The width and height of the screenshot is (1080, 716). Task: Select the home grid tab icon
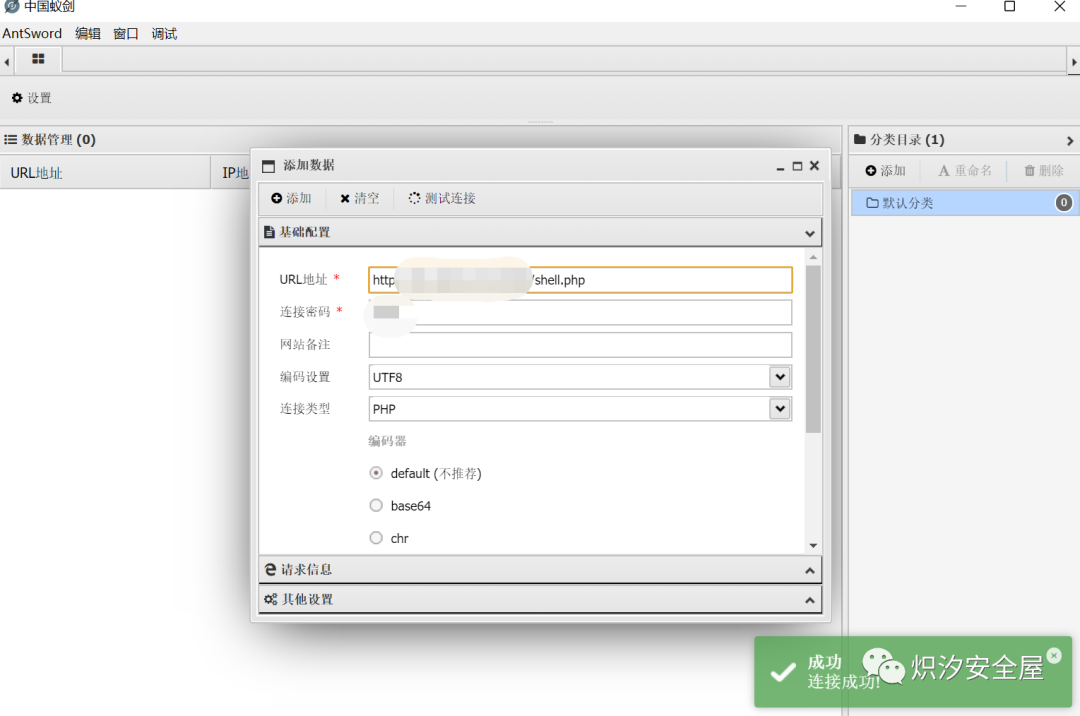[x=39, y=59]
